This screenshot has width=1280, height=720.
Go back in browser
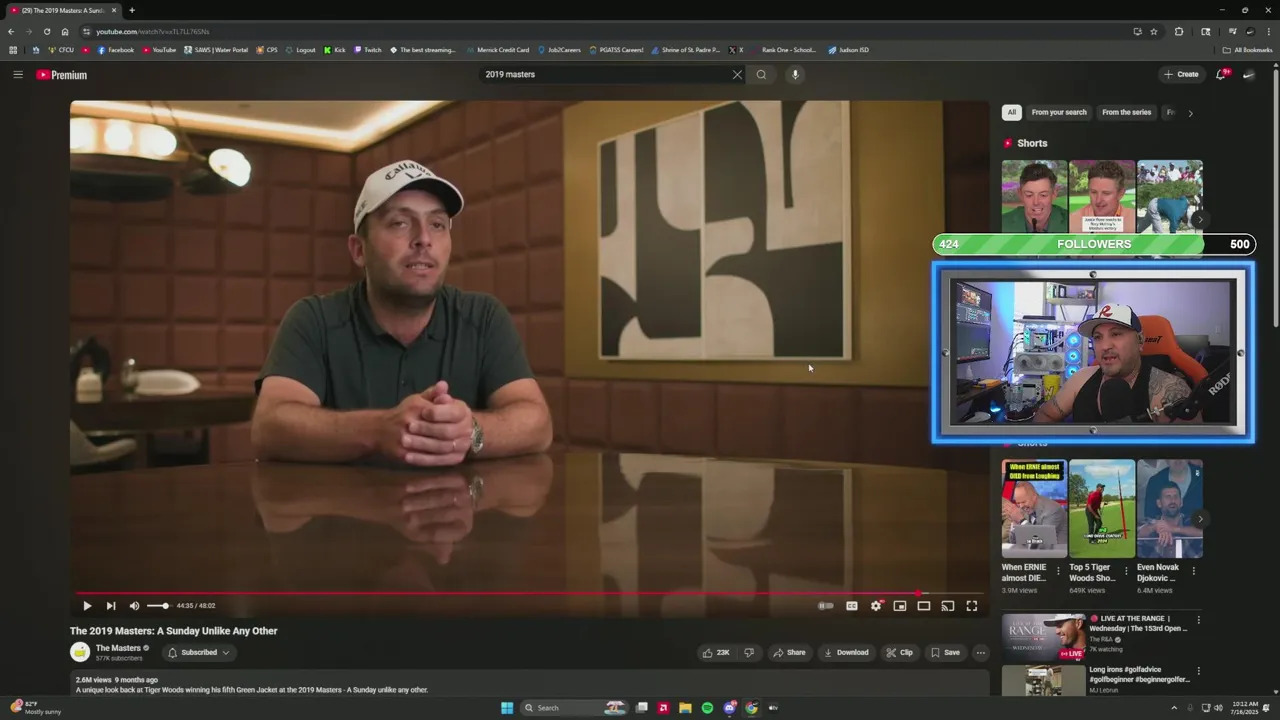pyautogui.click(x=11, y=31)
